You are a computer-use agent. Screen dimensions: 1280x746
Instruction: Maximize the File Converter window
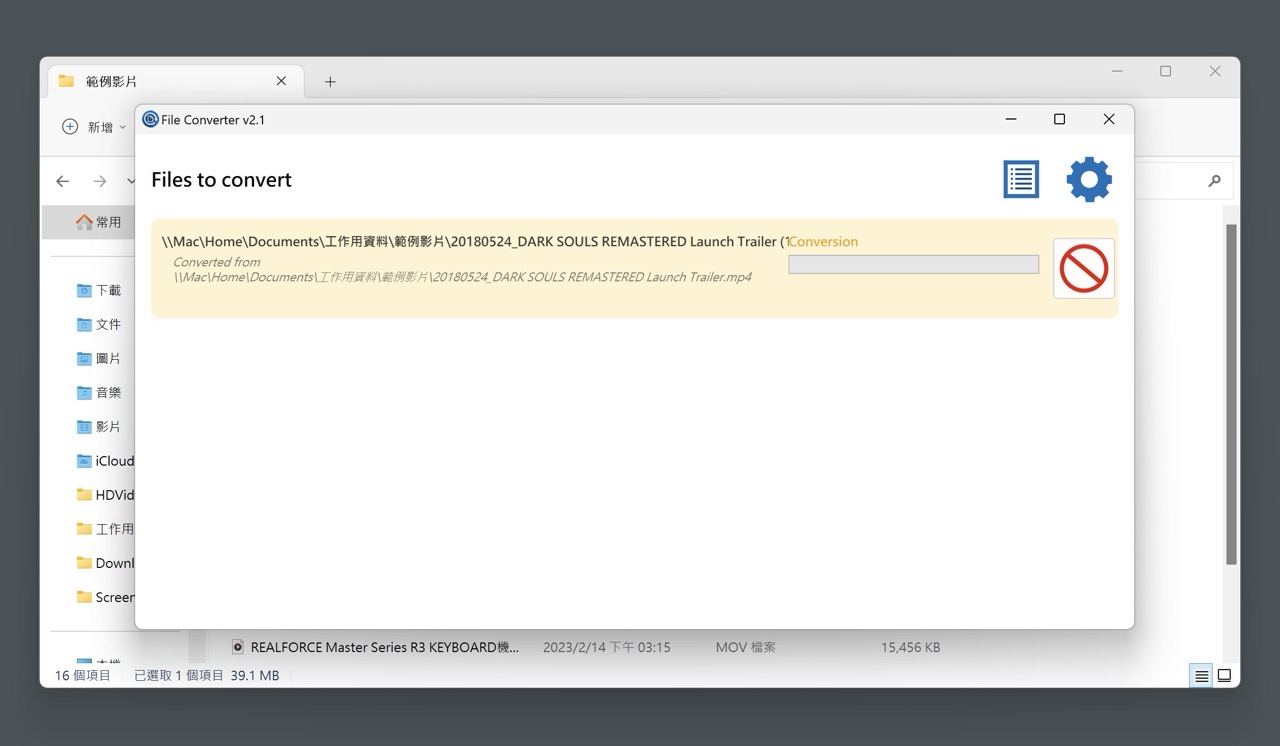tap(1059, 119)
